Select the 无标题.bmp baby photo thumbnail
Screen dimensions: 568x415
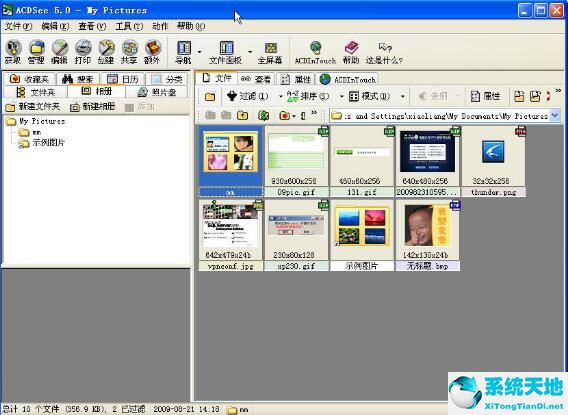(x=427, y=235)
